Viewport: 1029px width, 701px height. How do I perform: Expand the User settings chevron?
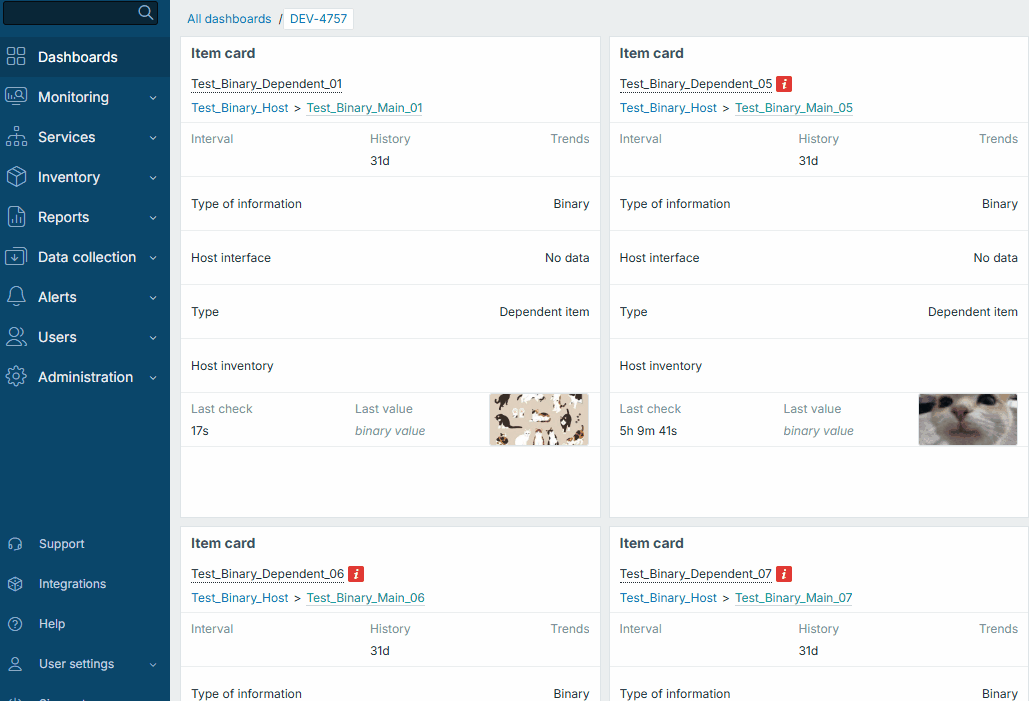coord(153,664)
